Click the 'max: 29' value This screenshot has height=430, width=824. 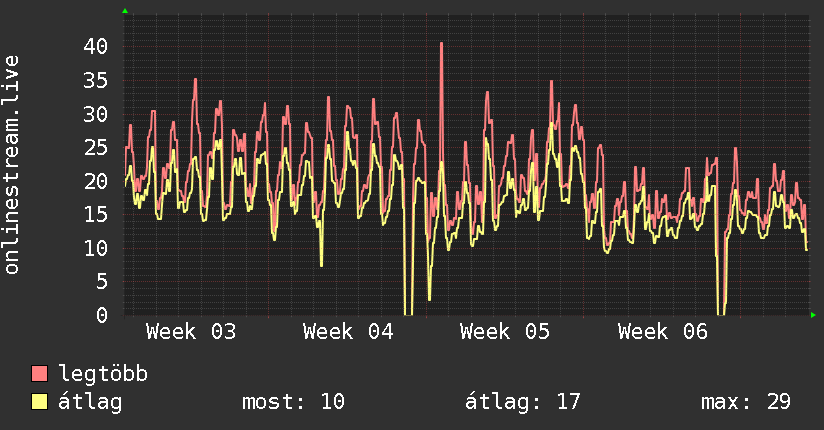point(746,402)
